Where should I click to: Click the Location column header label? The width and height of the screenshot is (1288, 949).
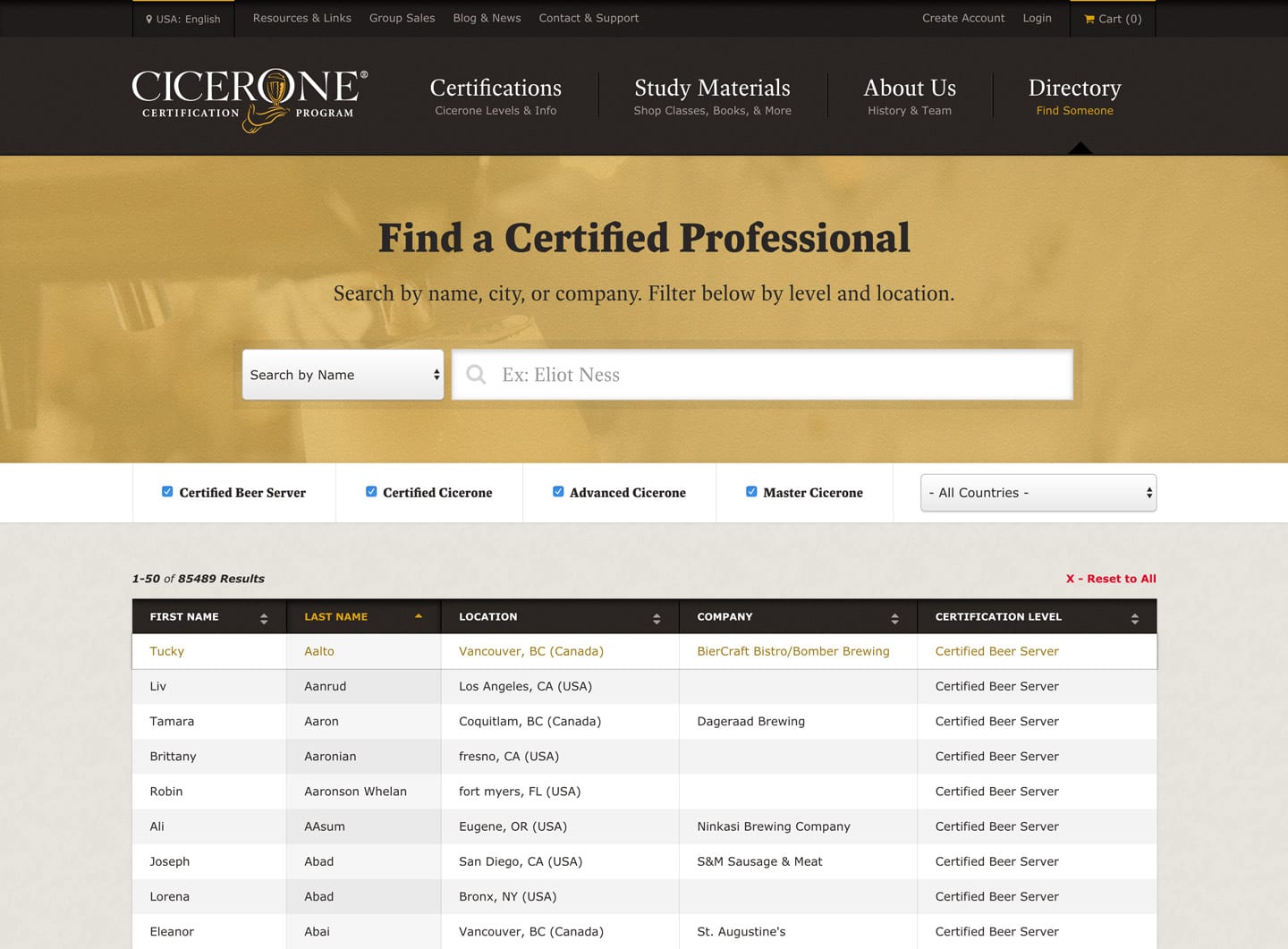tap(487, 617)
